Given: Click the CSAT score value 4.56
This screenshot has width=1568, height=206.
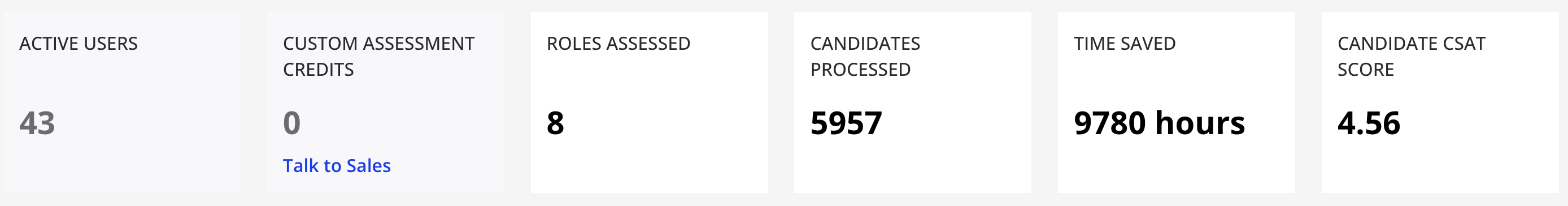Looking at the screenshot, I should coord(1369,123).
